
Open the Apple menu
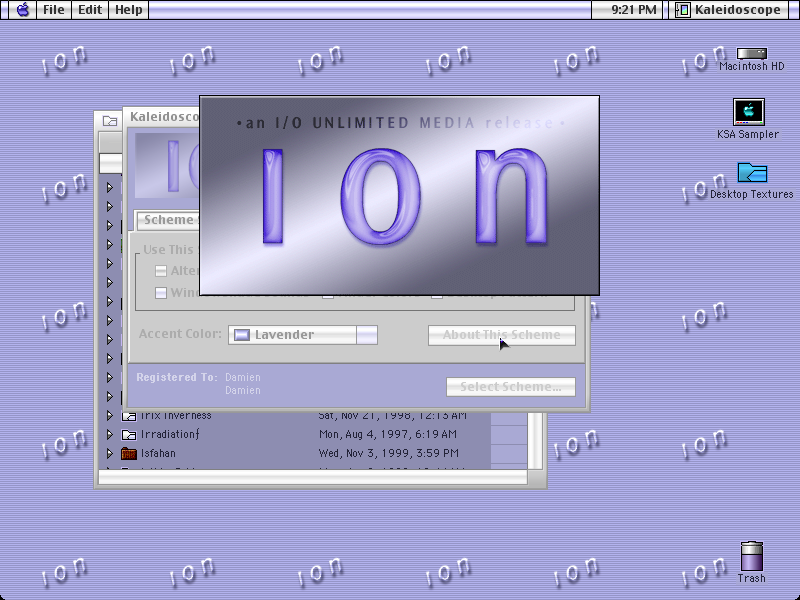pyautogui.click(x=22, y=10)
